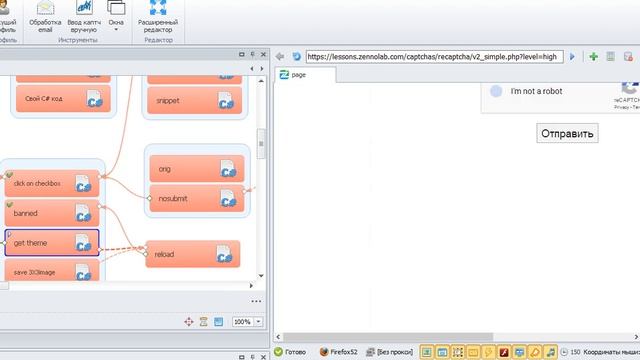
Task: Select the 'snippet' action block
Action: click(195, 100)
